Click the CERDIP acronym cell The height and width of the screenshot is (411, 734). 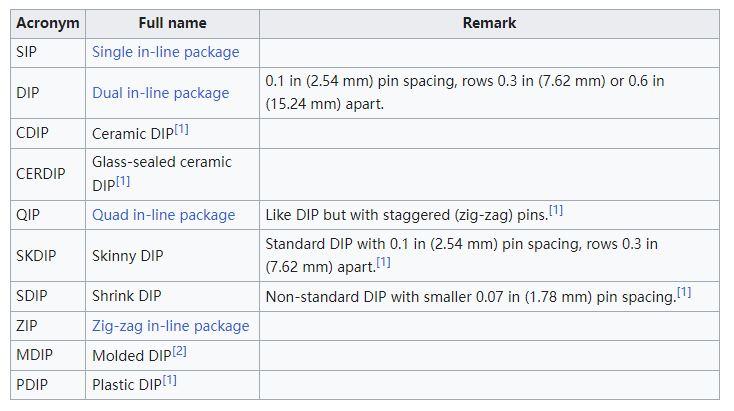tap(41, 174)
